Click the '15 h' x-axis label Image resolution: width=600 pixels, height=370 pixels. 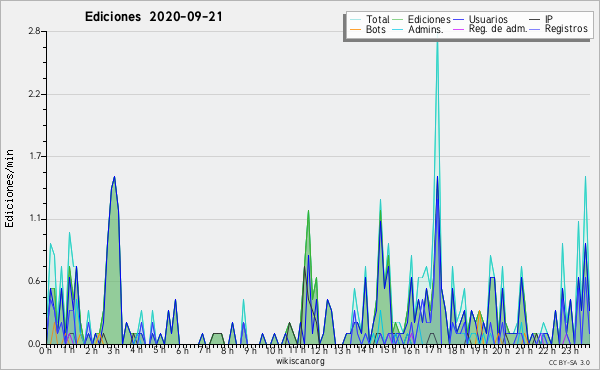388,350
